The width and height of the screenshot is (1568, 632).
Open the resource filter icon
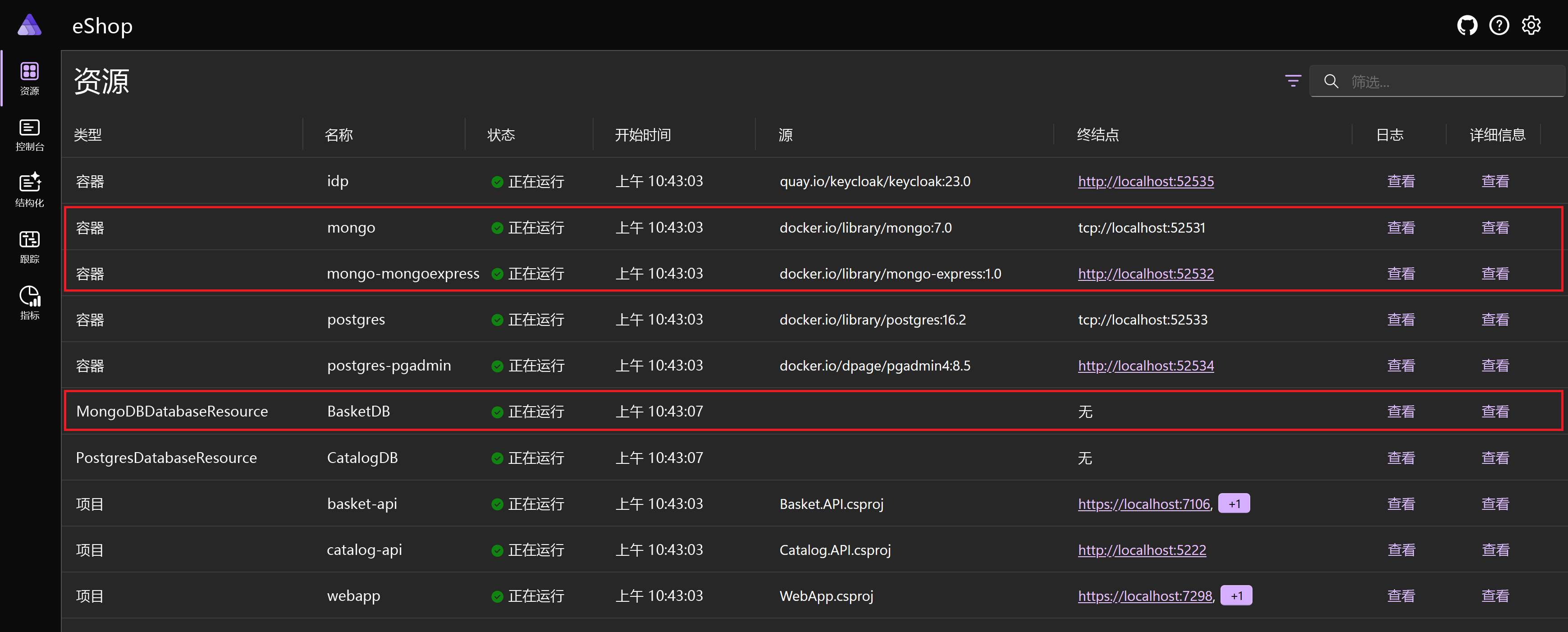tap(1292, 81)
